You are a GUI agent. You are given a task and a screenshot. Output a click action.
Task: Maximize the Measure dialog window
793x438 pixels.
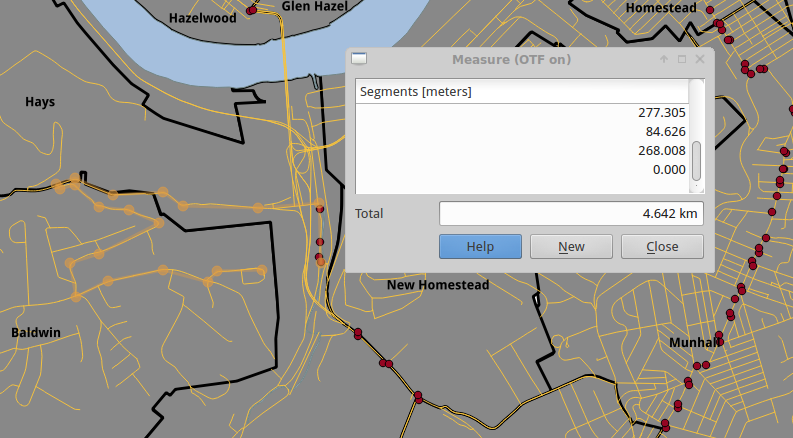681,60
